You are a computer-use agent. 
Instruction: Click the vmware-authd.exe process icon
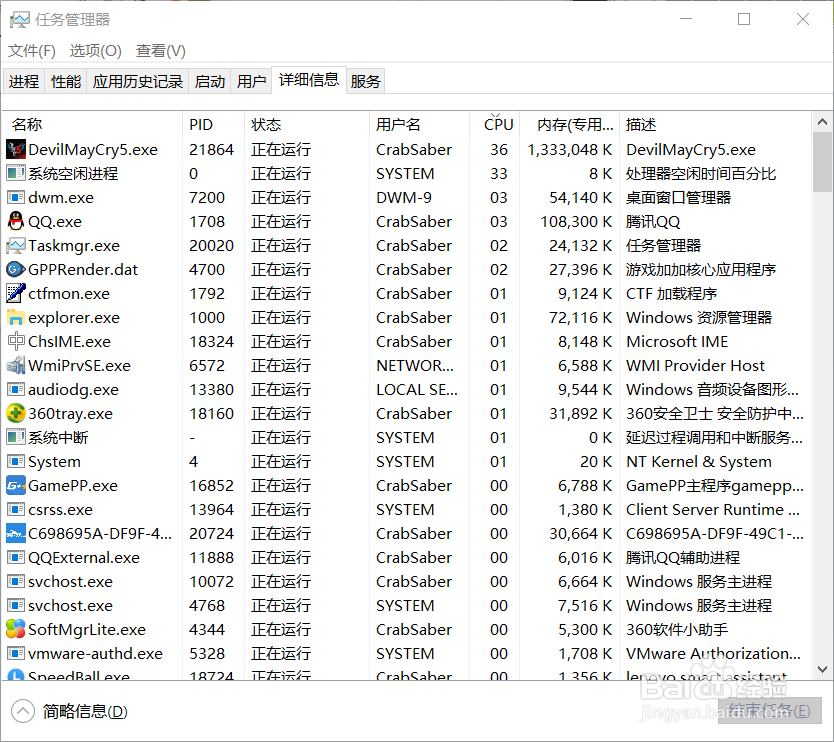click(15, 653)
